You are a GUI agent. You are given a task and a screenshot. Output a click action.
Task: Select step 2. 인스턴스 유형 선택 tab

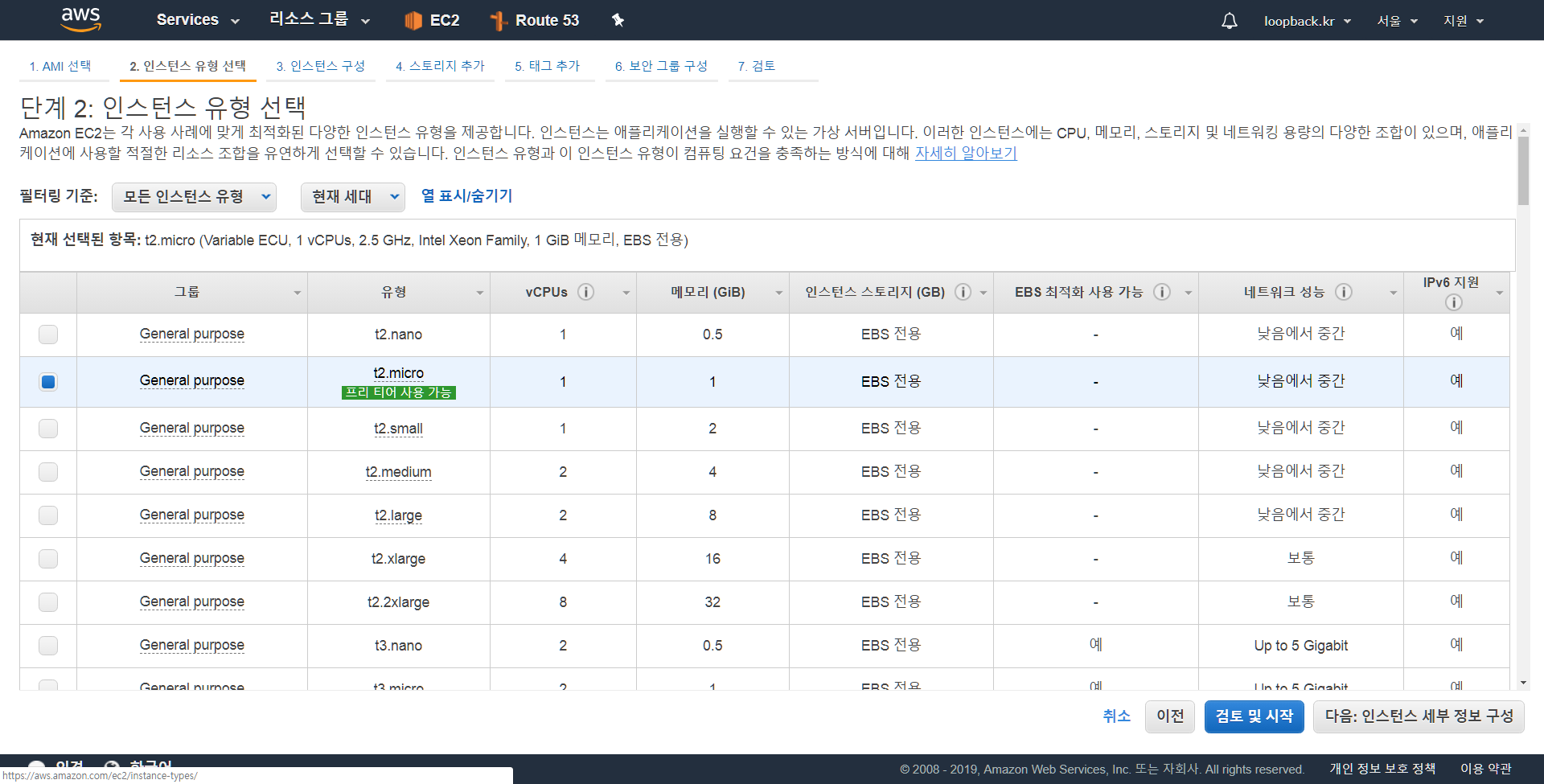click(x=187, y=66)
